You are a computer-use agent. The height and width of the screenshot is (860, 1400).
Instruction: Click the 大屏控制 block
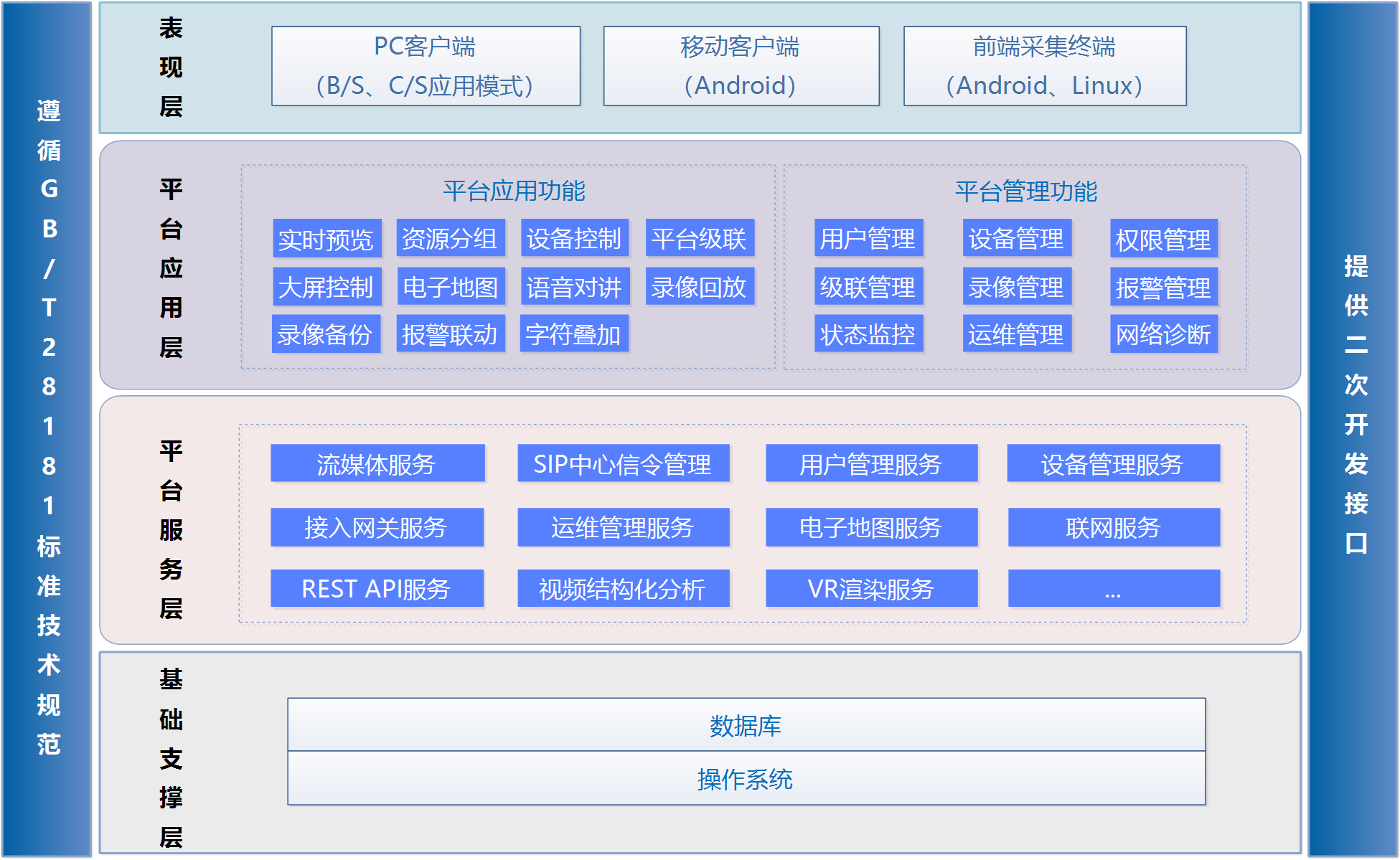(x=326, y=287)
